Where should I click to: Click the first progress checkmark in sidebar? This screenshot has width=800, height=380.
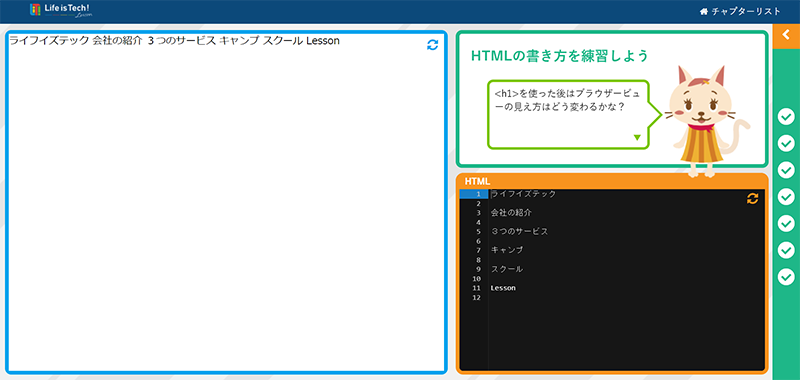click(x=786, y=117)
